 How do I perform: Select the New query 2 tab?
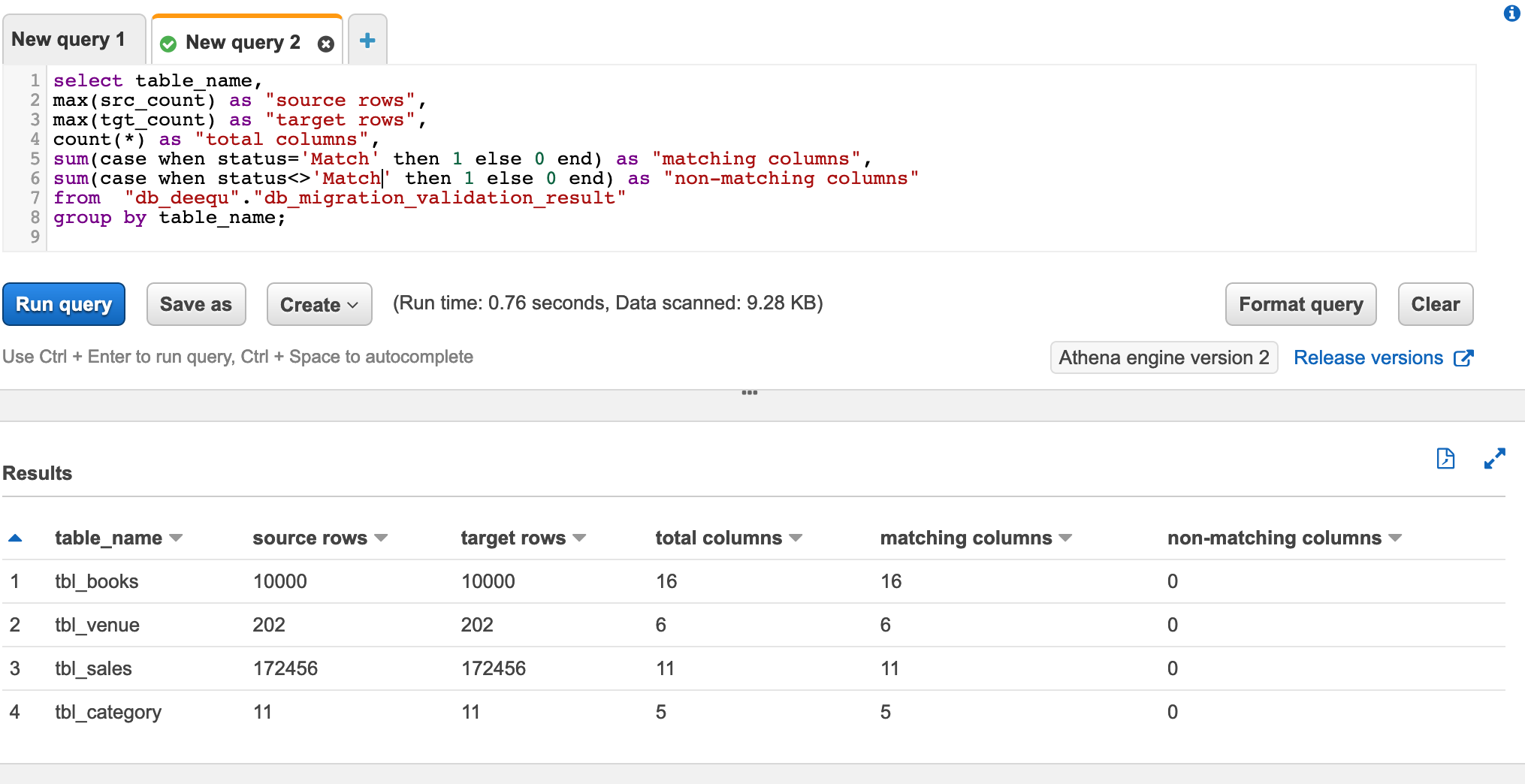pyautogui.click(x=242, y=43)
